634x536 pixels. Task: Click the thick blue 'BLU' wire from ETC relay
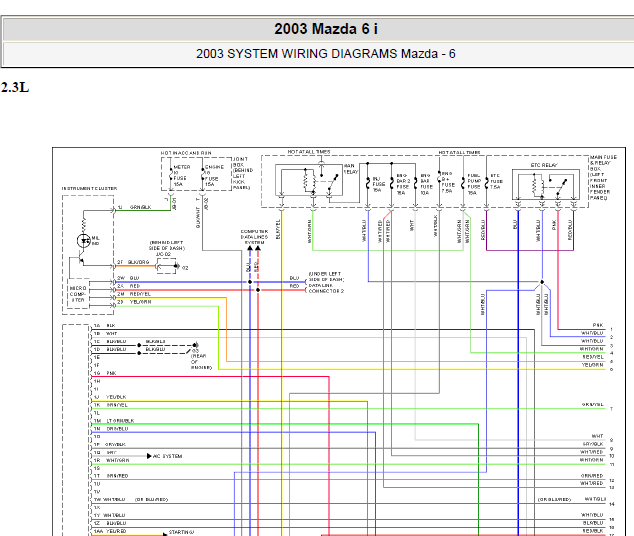[518, 372]
